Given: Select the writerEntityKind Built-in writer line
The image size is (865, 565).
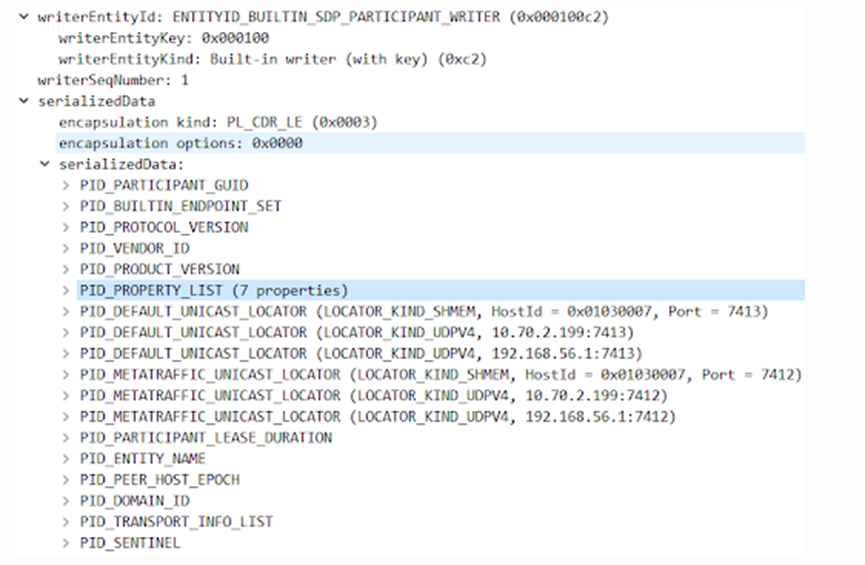Looking at the screenshot, I should coord(272,60).
